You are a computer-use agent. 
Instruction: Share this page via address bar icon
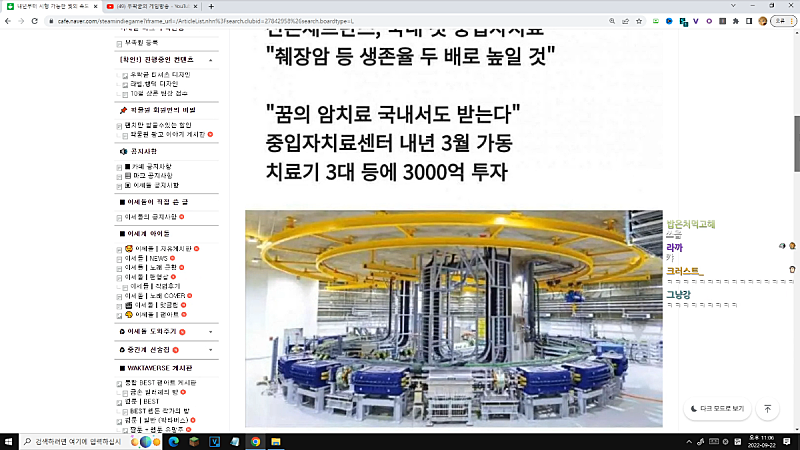click(x=626, y=21)
